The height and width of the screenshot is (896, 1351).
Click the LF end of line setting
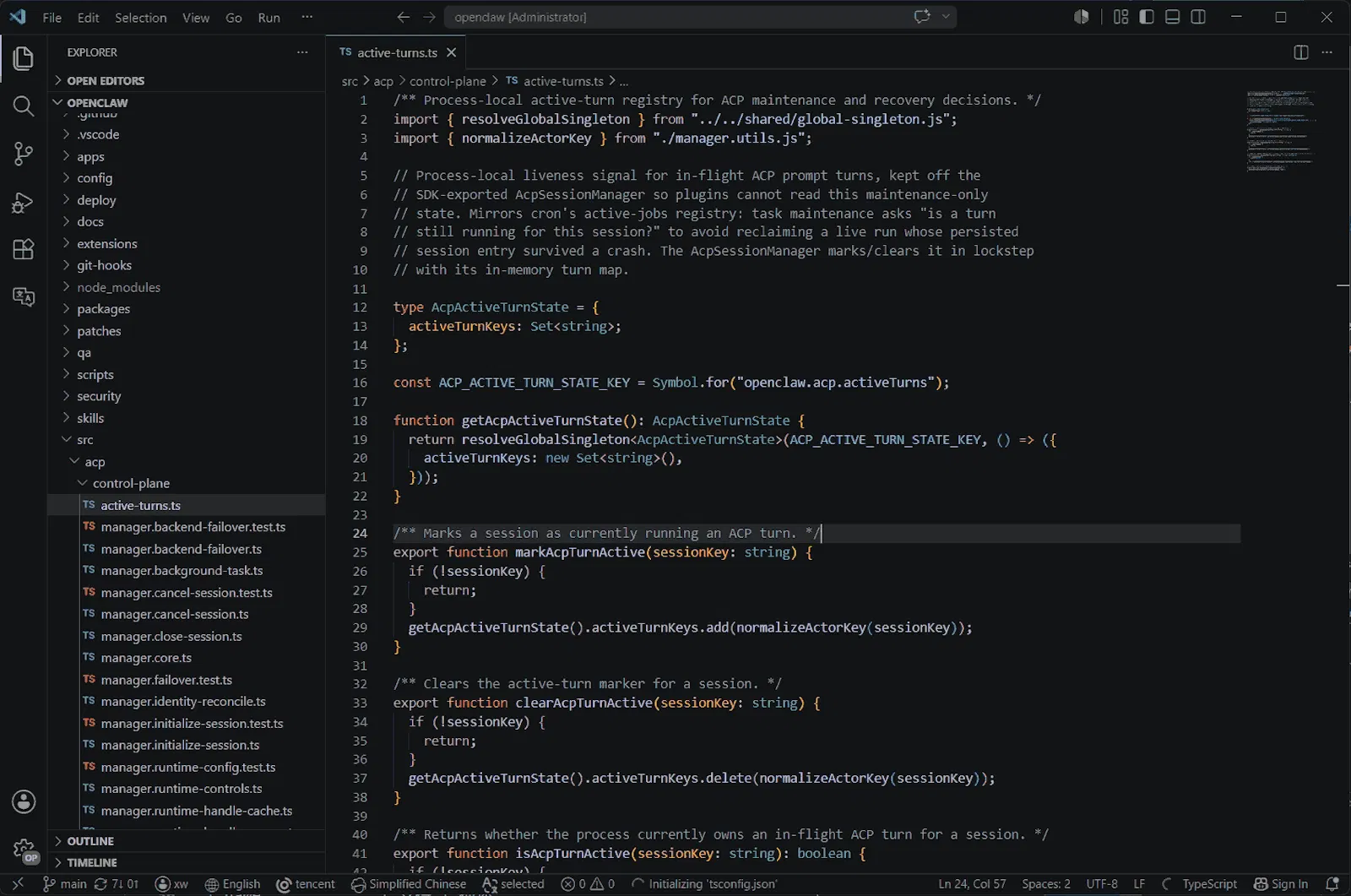(x=1139, y=884)
